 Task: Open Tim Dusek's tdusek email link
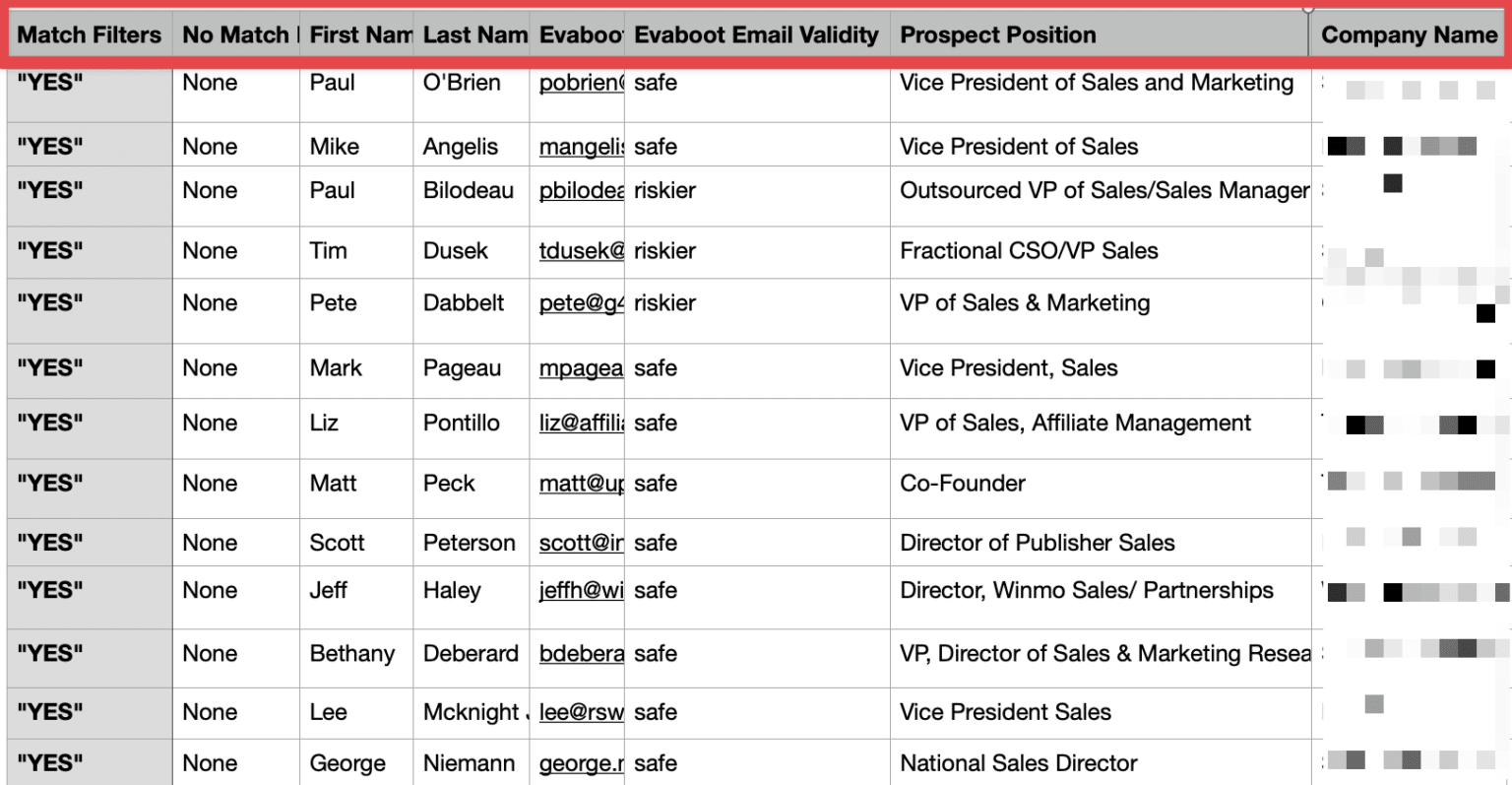pos(581,251)
